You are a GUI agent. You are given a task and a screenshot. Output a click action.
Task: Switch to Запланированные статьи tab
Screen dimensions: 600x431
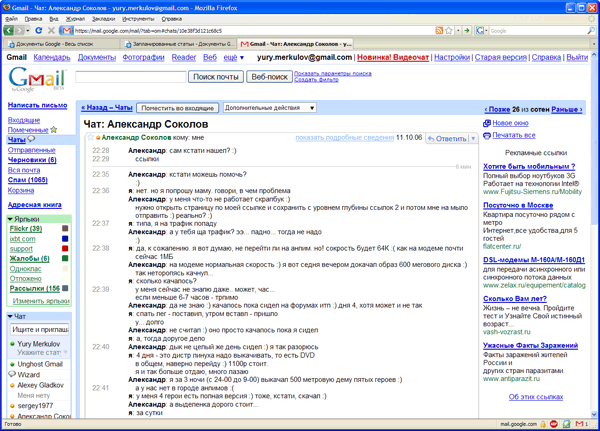pos(178,44)
